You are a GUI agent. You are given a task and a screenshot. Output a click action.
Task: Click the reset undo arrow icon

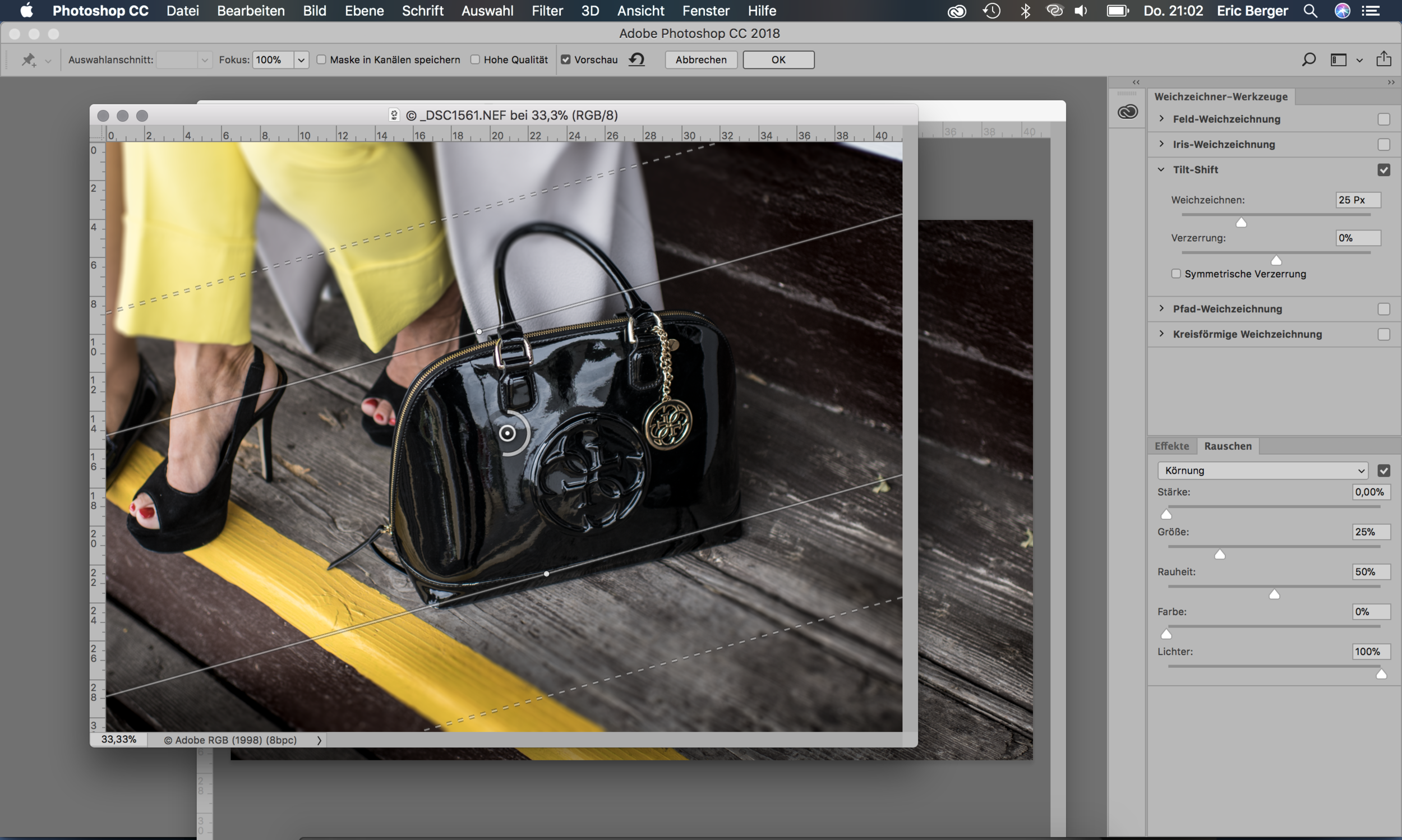[637, 59]
